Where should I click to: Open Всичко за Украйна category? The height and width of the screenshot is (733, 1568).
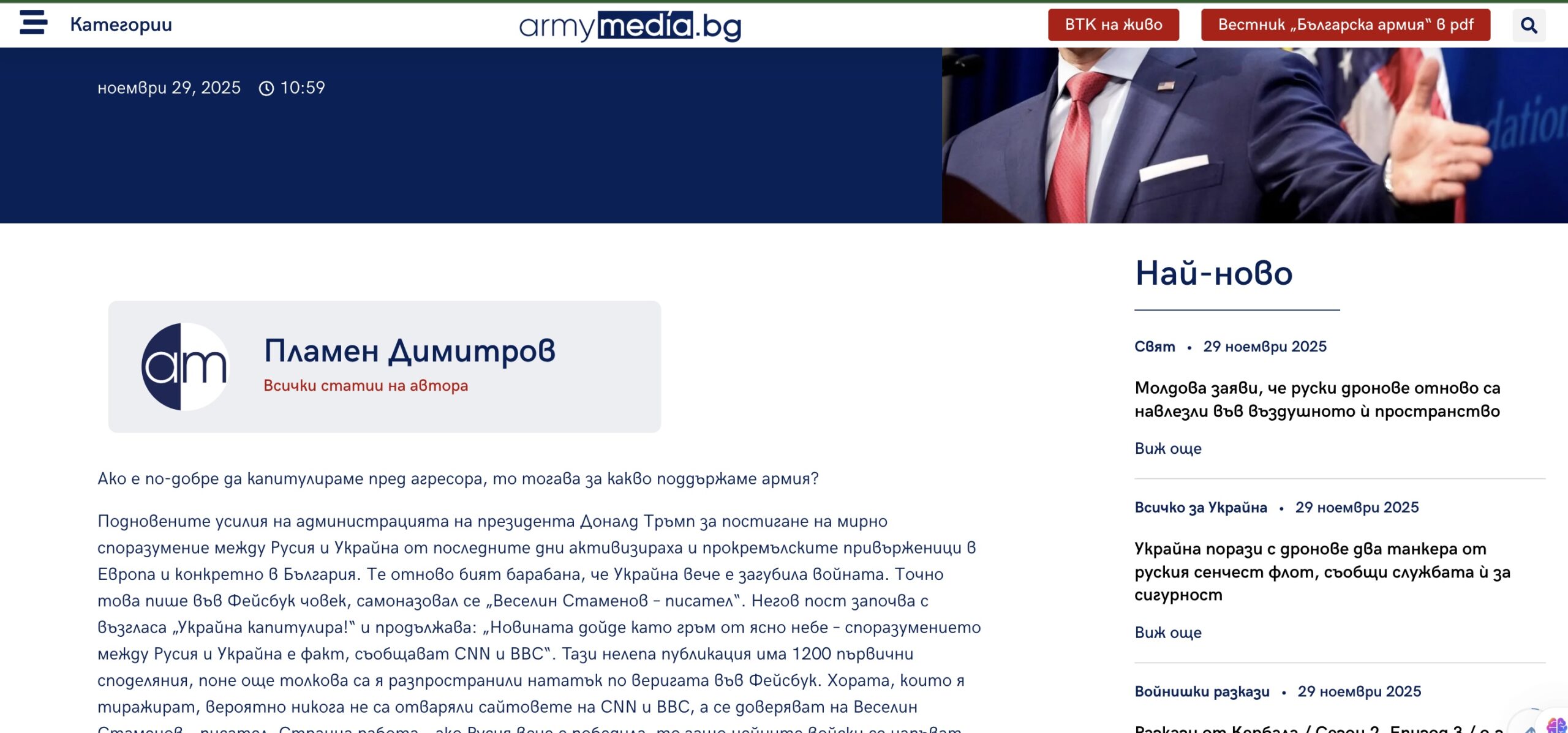click(x=1200, y=507)
